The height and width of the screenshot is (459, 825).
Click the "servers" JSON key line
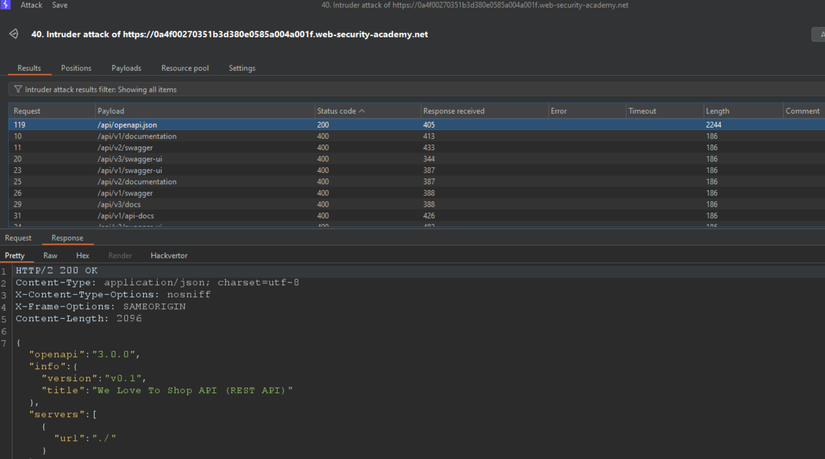point(63,415)
